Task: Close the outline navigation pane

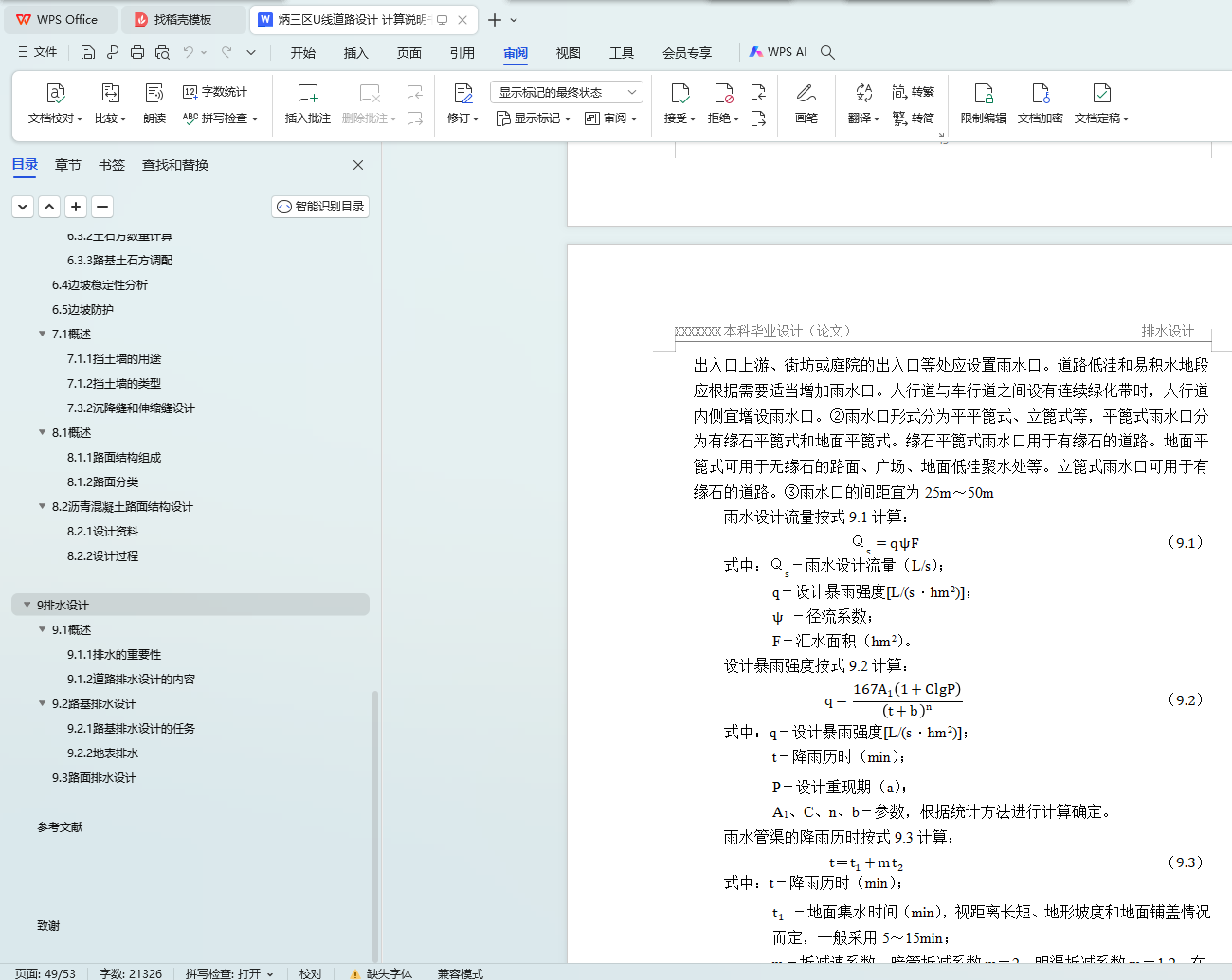Action: pyautogui.click(x=358, y=165)
